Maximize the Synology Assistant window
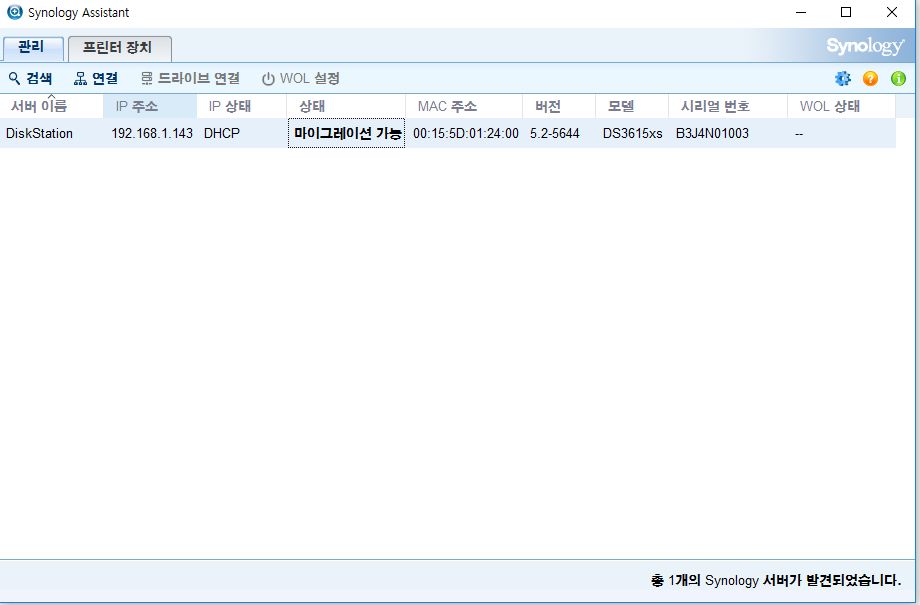This screenshot has width=920, height=605. [846, 12]
